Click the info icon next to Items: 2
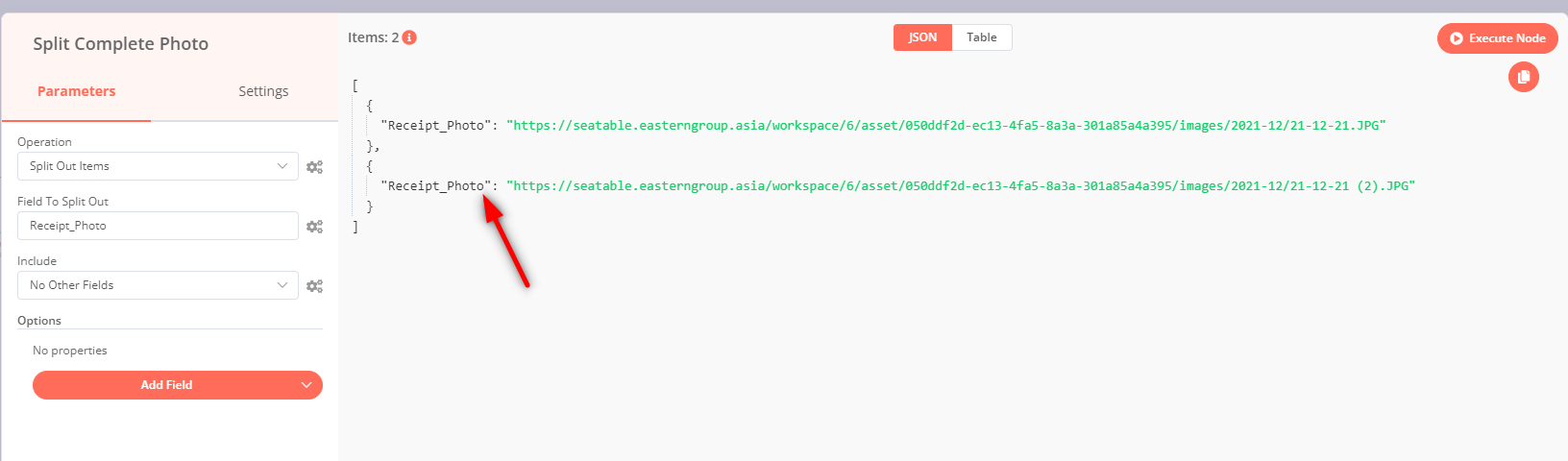Viewport: 1568px width, 461px height. click(409, 37)
